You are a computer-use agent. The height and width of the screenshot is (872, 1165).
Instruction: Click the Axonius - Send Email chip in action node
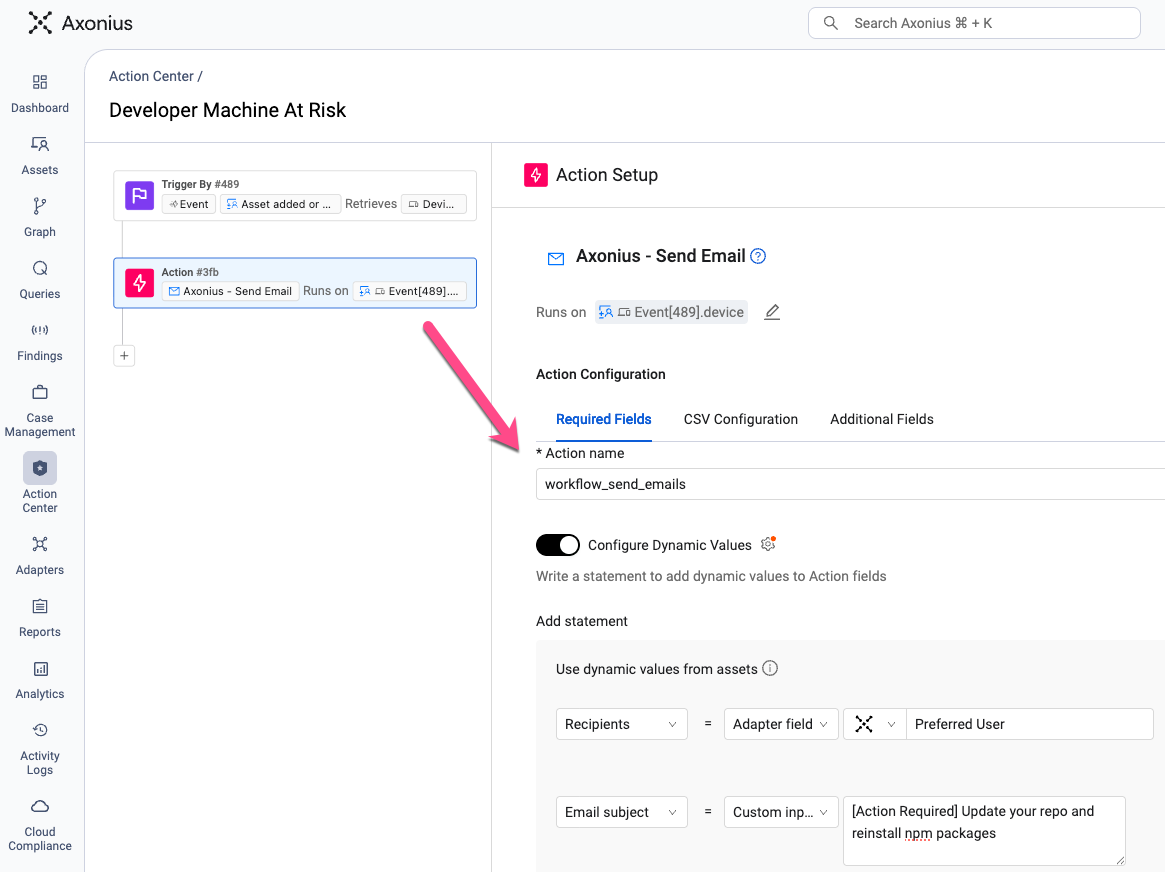(x=230, y=291)
